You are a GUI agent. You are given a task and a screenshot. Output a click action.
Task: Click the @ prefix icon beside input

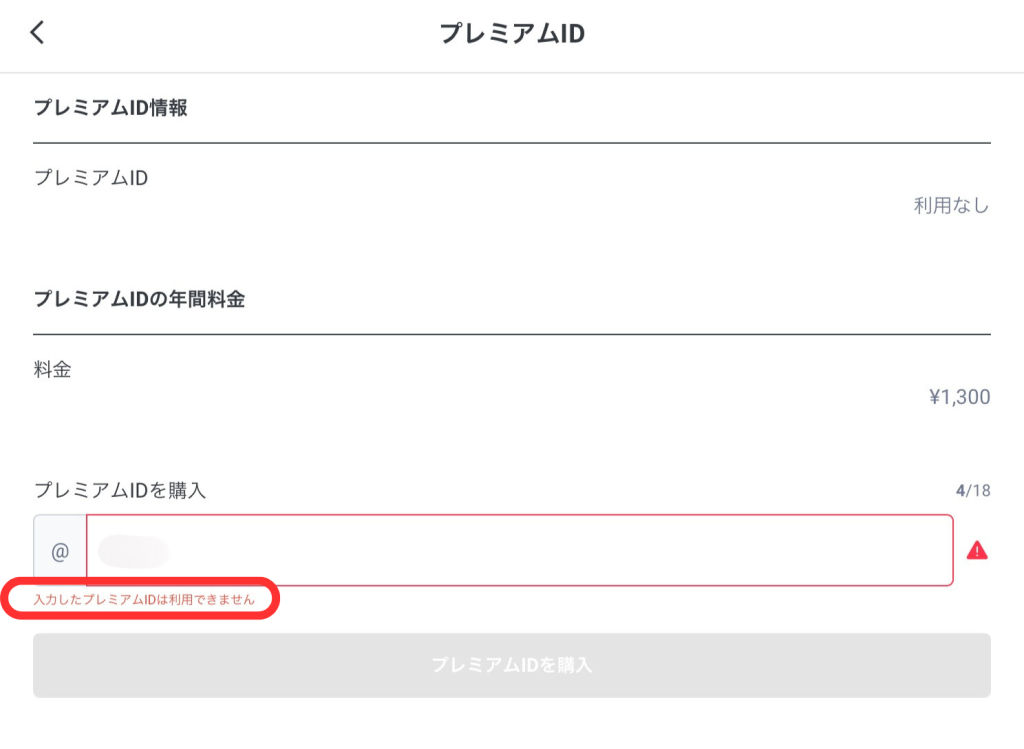pyautogui.click(x=60, y=549)
